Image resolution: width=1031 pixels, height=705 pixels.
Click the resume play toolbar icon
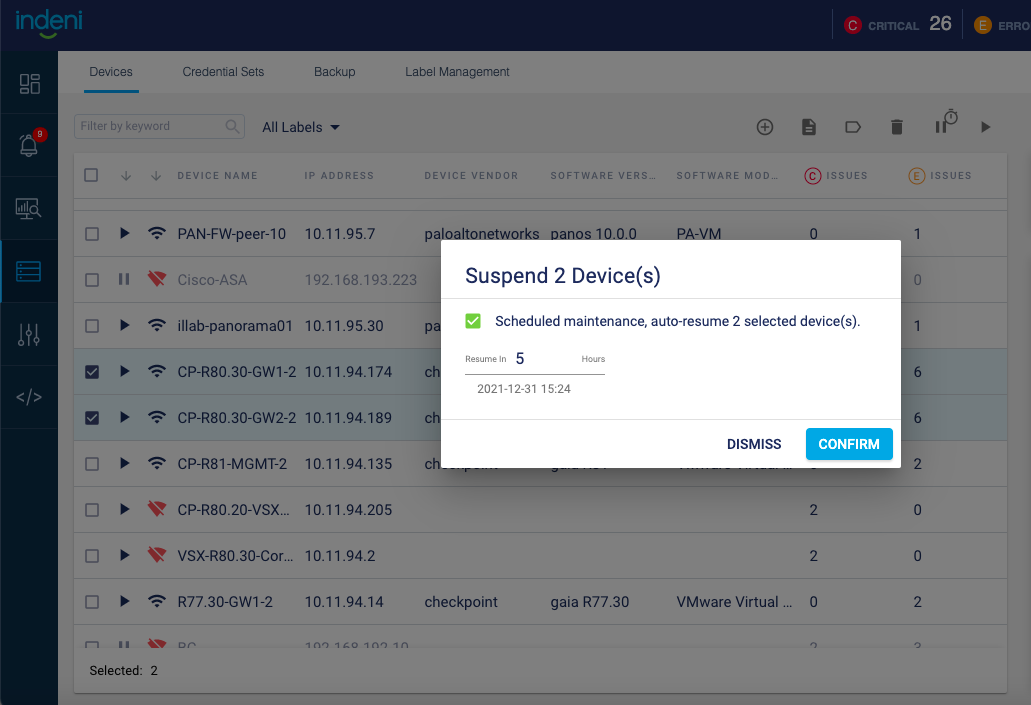(x=985, y=127)
